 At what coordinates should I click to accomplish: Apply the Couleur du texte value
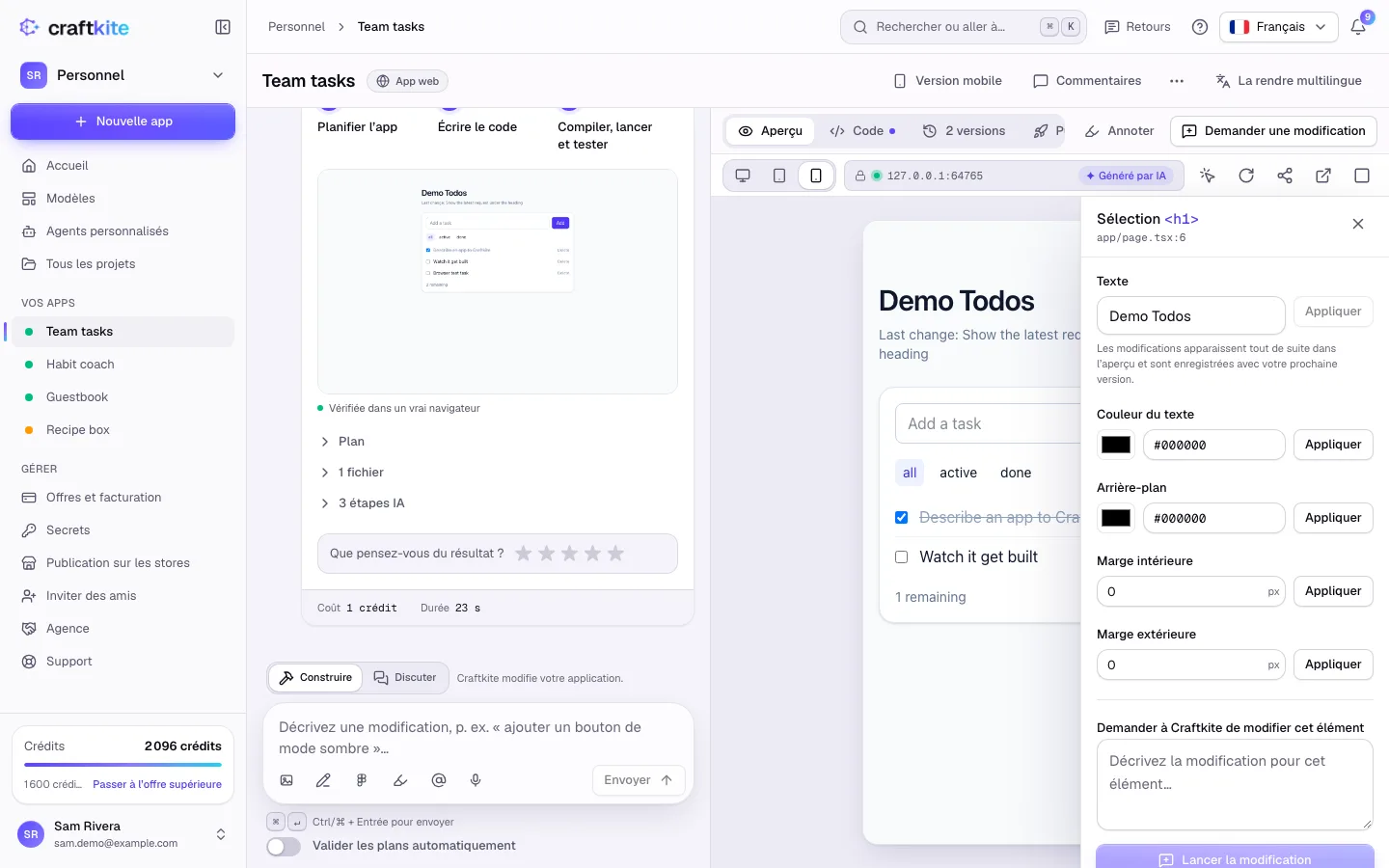point(1333,445)
